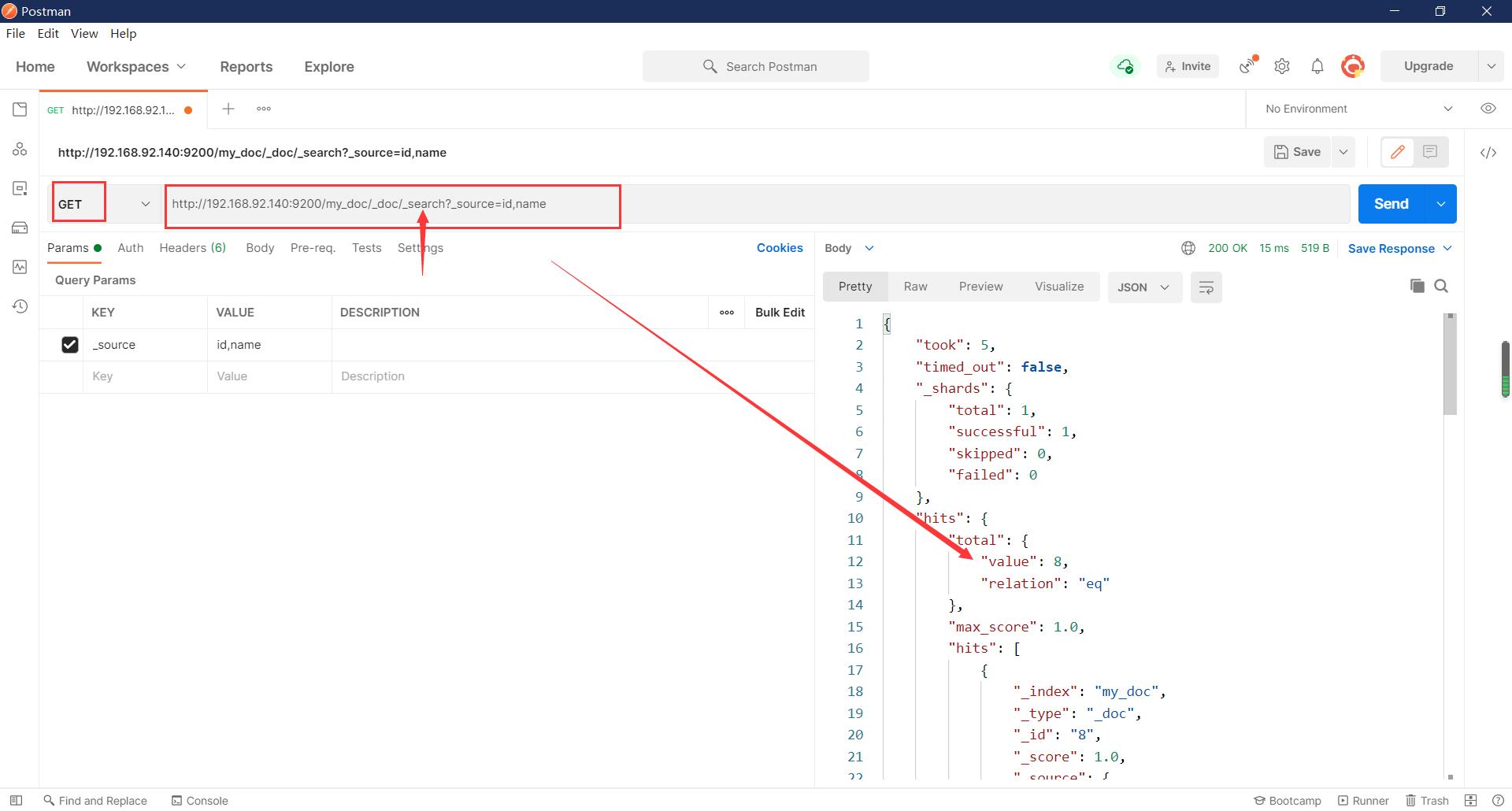The image size is (1512, 811).
Task: Open APIs sidebar icon
Action: [20, 149]
